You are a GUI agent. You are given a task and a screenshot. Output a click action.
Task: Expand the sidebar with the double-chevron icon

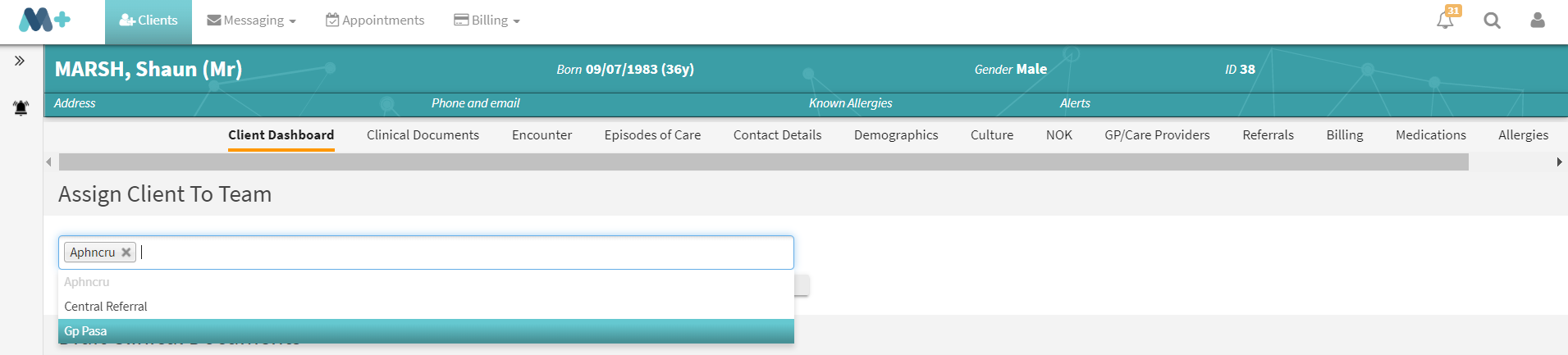click(x=20, y=61)
